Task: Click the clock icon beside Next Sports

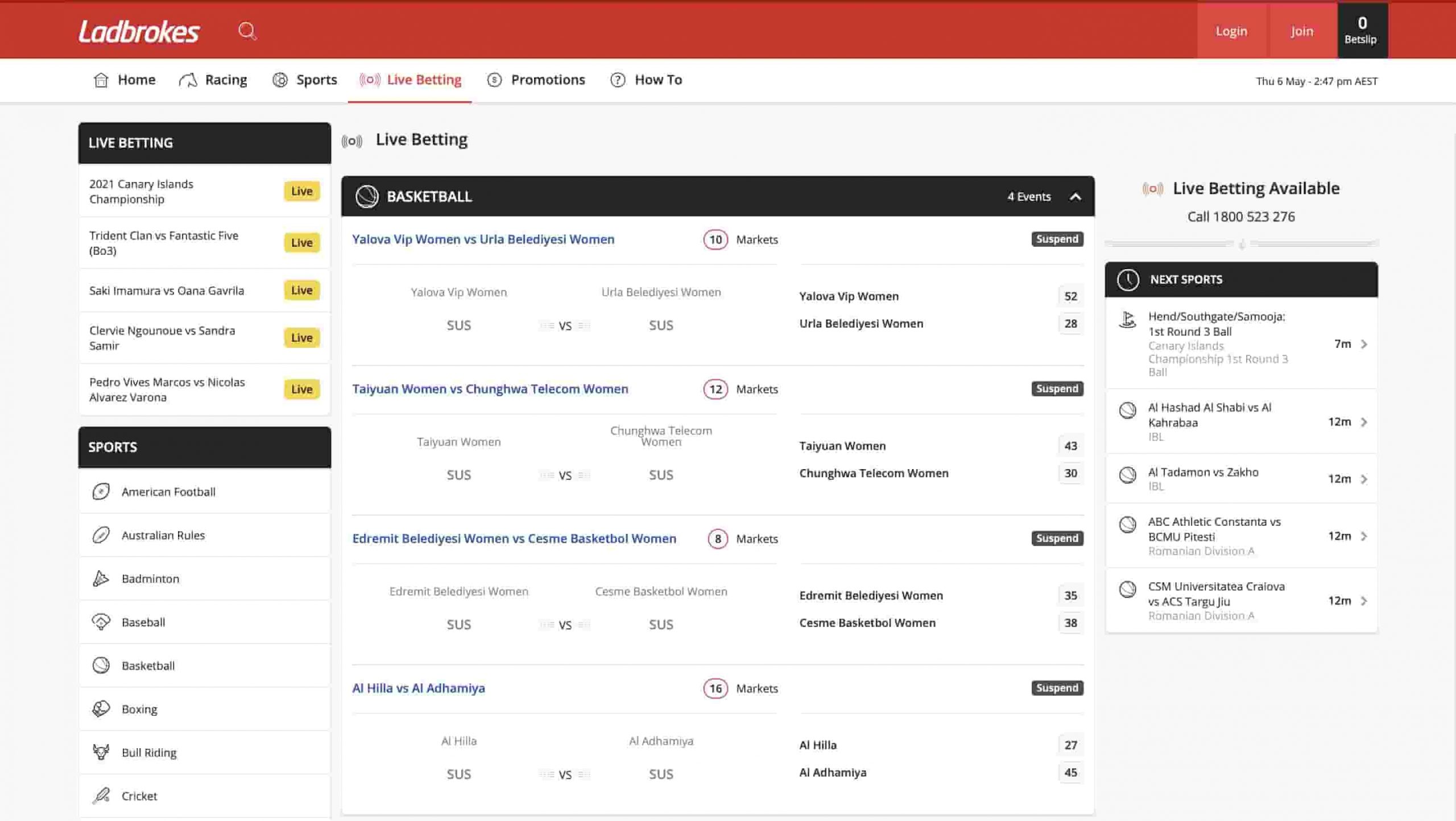Action: coord(1128,280)
